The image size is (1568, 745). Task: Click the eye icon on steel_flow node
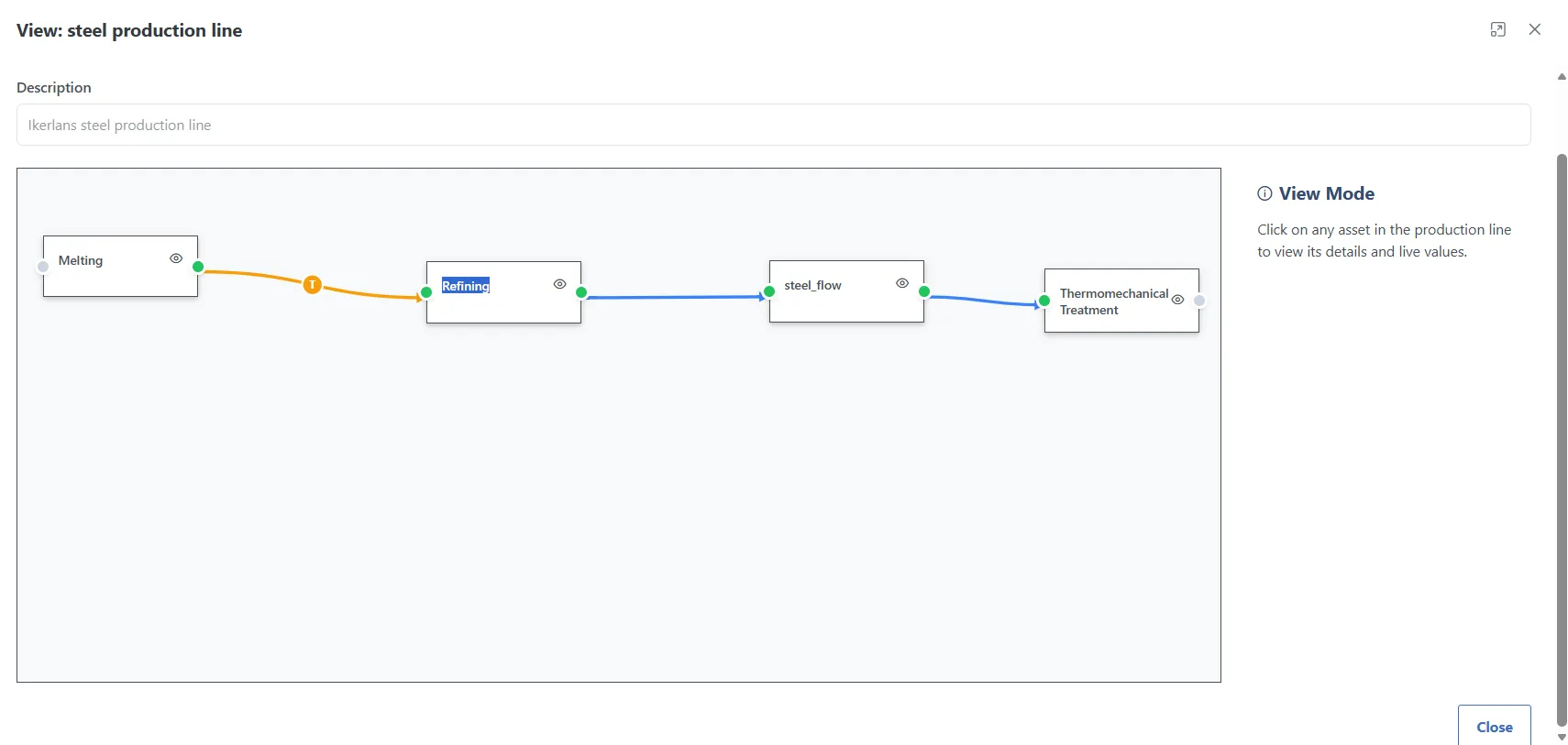902,283
